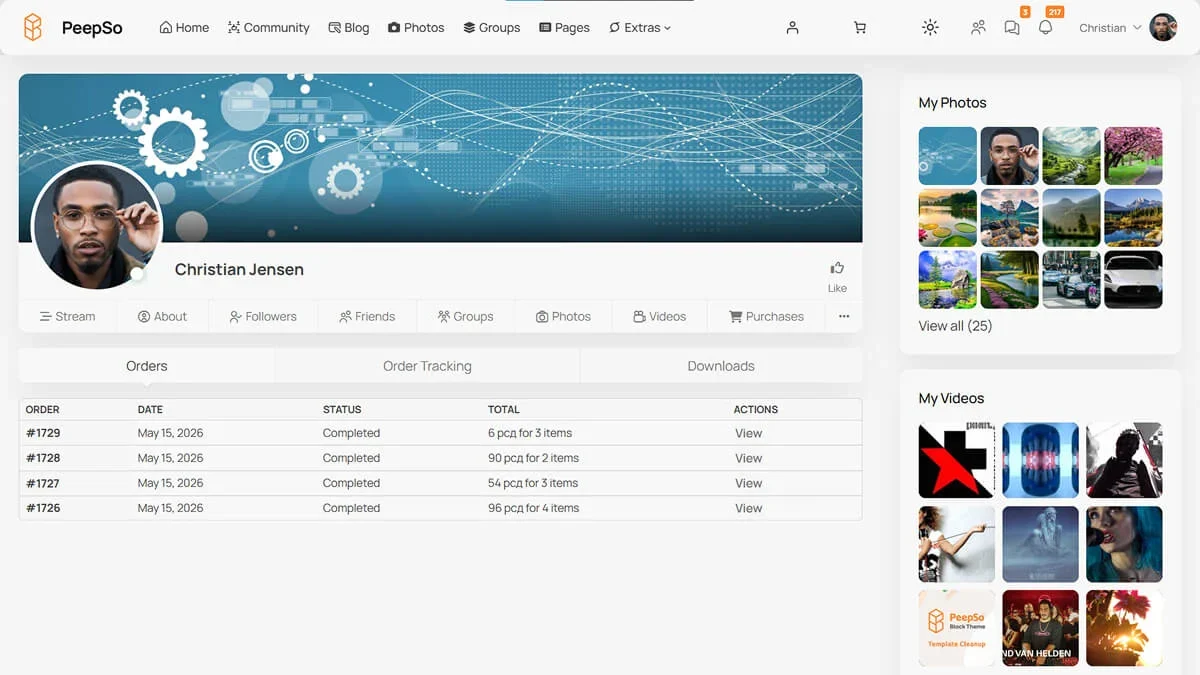Click the My Videos heading
The height and width of the screenshot is (675, 1200).
(x=951, y=398)
